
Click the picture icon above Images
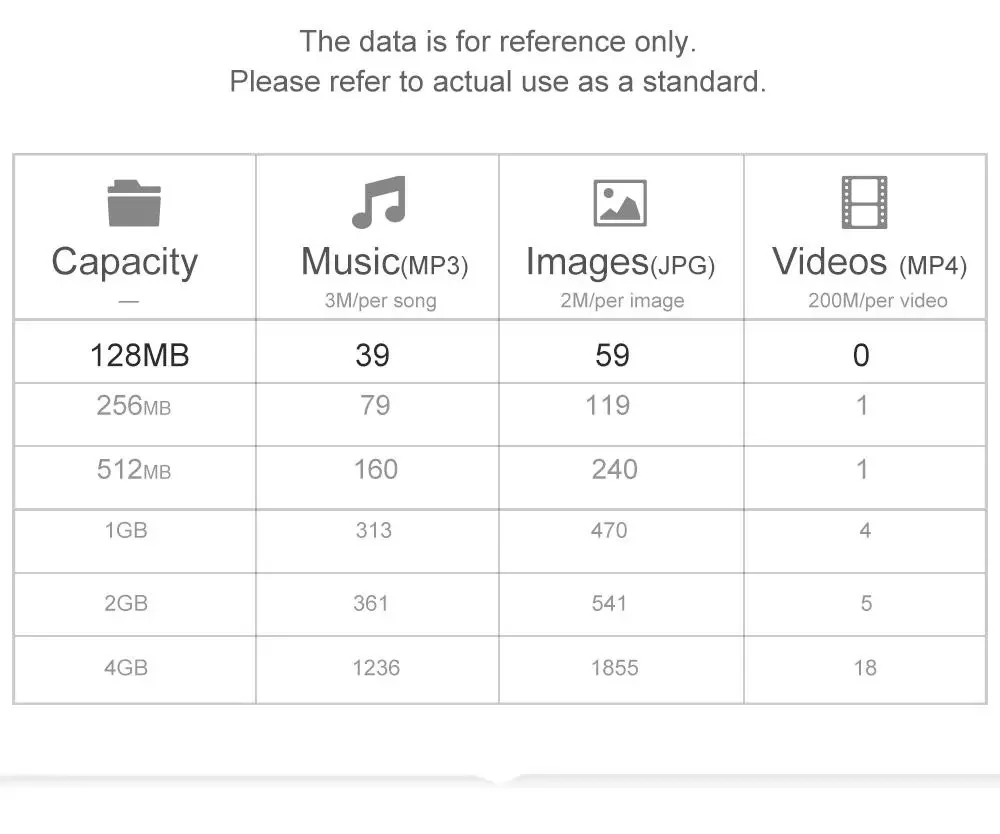click(620, 202)
